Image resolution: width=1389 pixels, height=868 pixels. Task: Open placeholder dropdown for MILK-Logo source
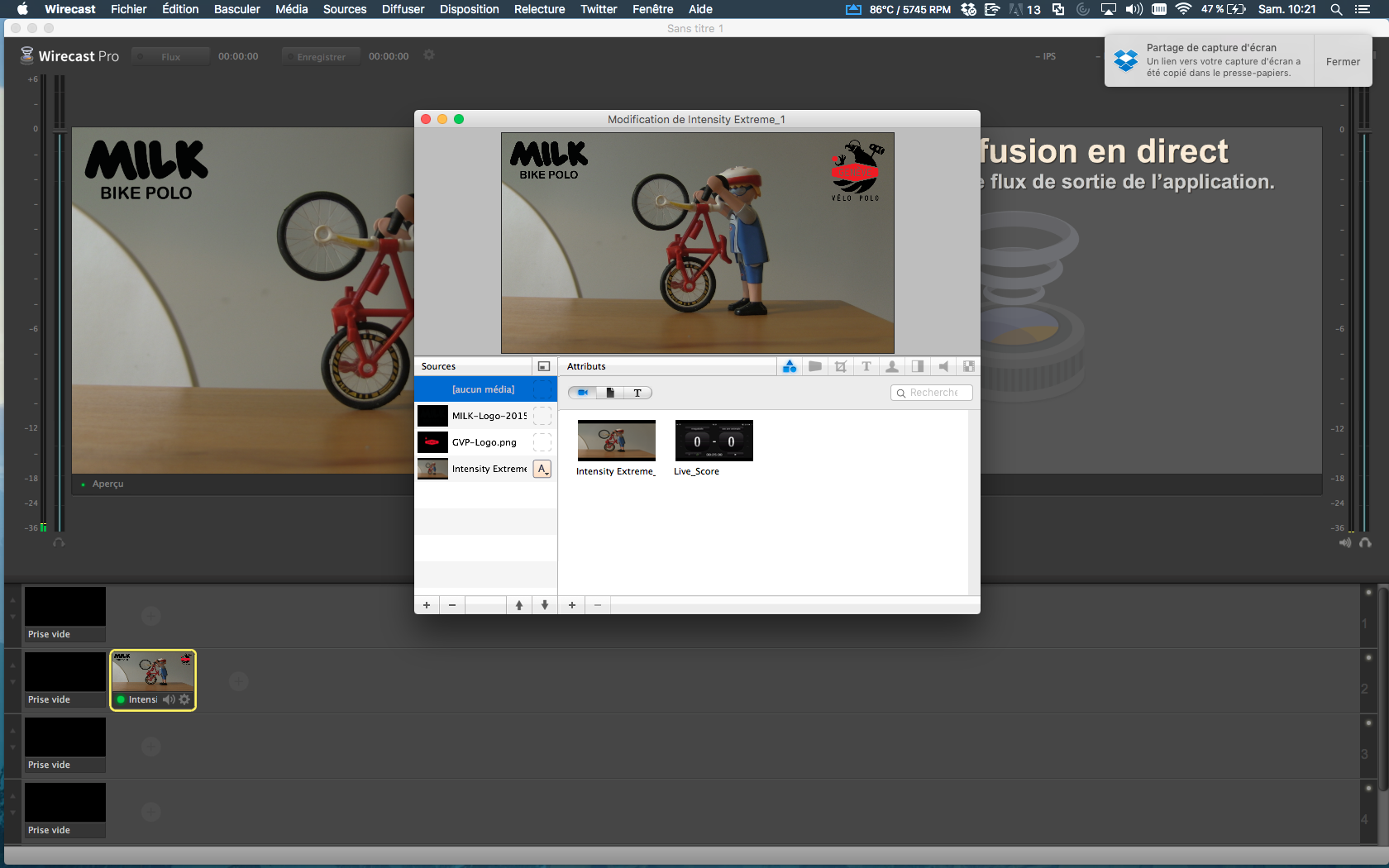(542, 416)
